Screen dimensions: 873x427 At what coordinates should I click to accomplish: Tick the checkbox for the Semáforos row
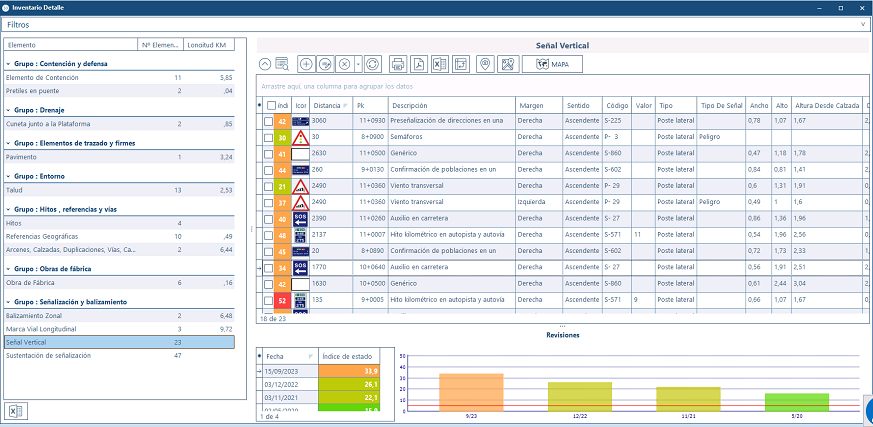268,137
